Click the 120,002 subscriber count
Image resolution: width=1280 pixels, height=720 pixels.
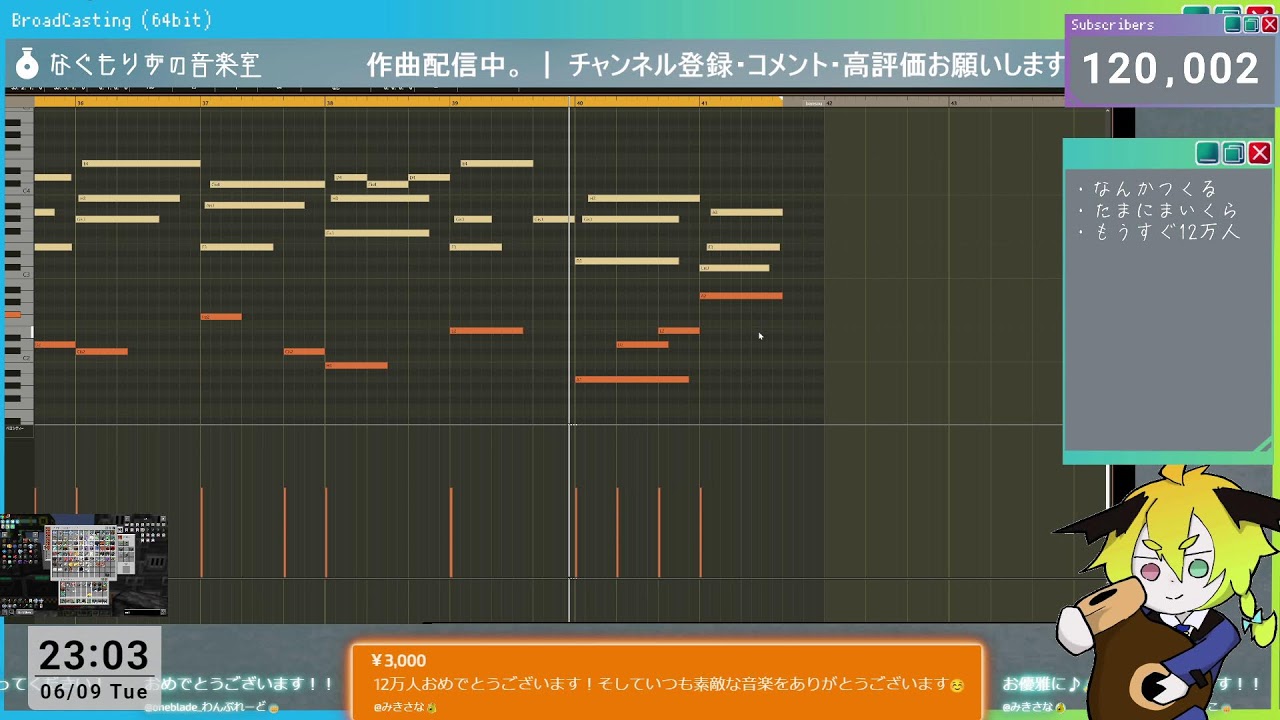(x=1170, y=69)
